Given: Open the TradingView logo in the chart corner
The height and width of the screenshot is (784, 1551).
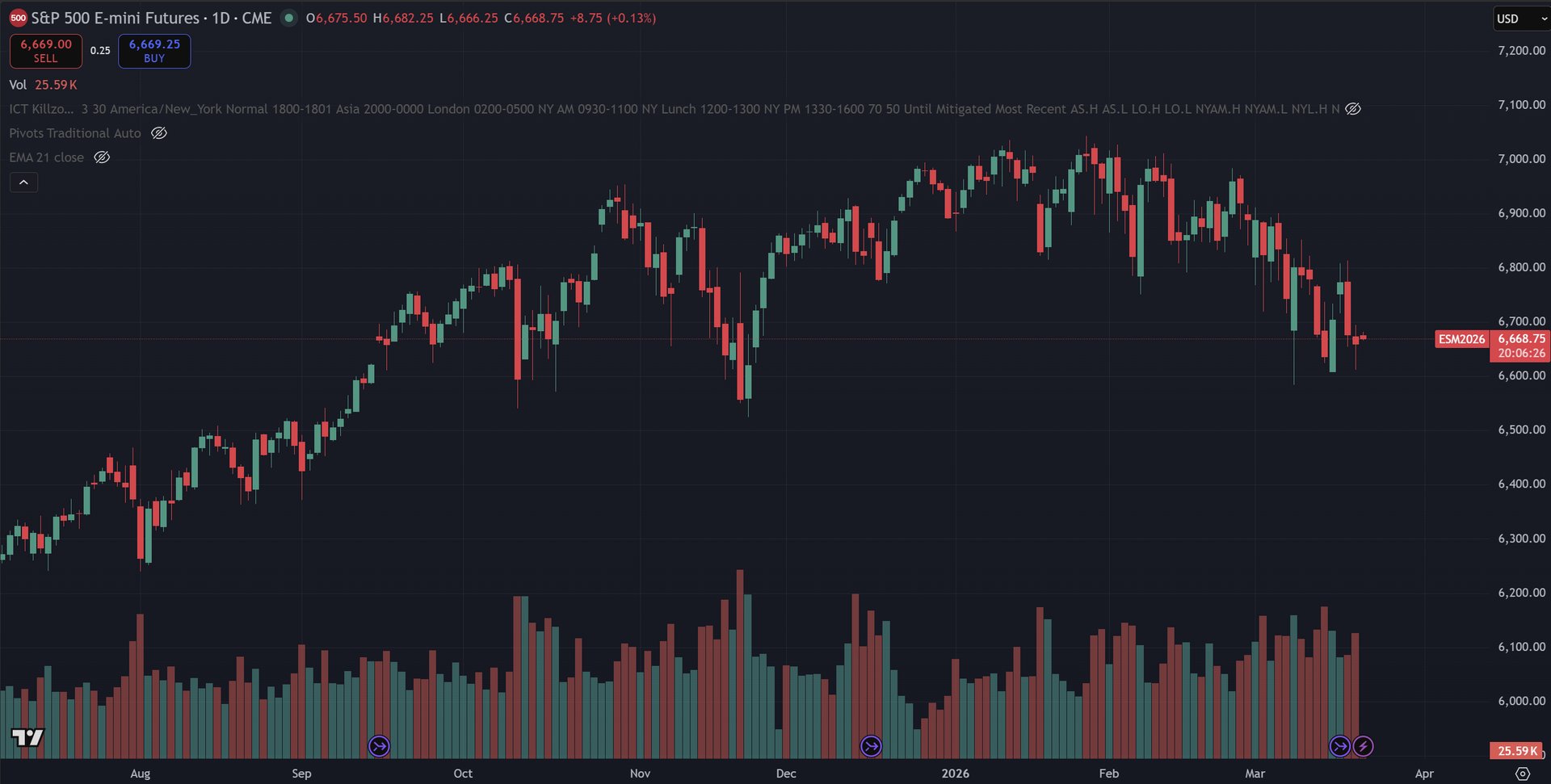Looking at the screenshot, I should pos(27,736).
